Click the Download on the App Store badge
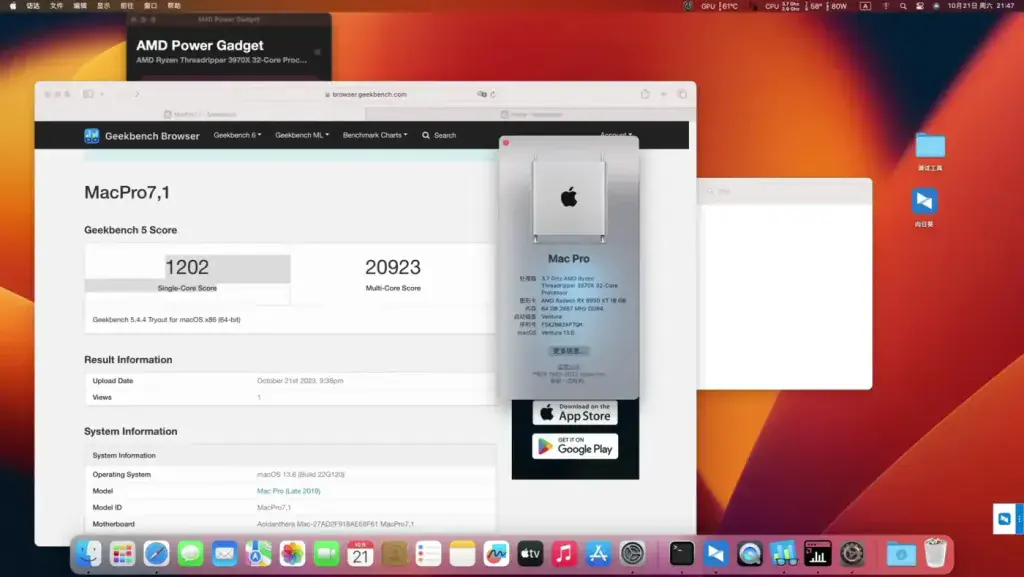 [575, 413]
